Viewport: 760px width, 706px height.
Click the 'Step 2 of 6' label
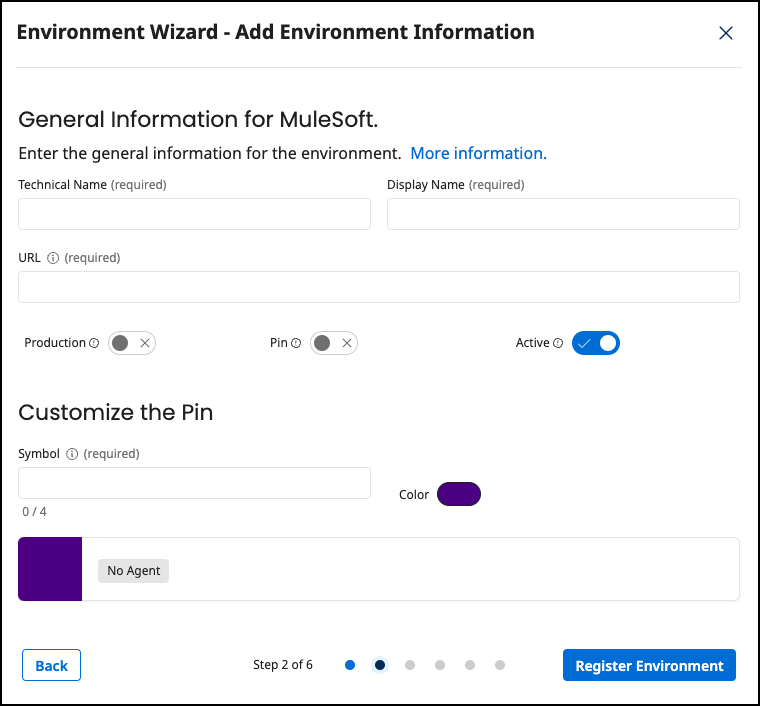283,665
